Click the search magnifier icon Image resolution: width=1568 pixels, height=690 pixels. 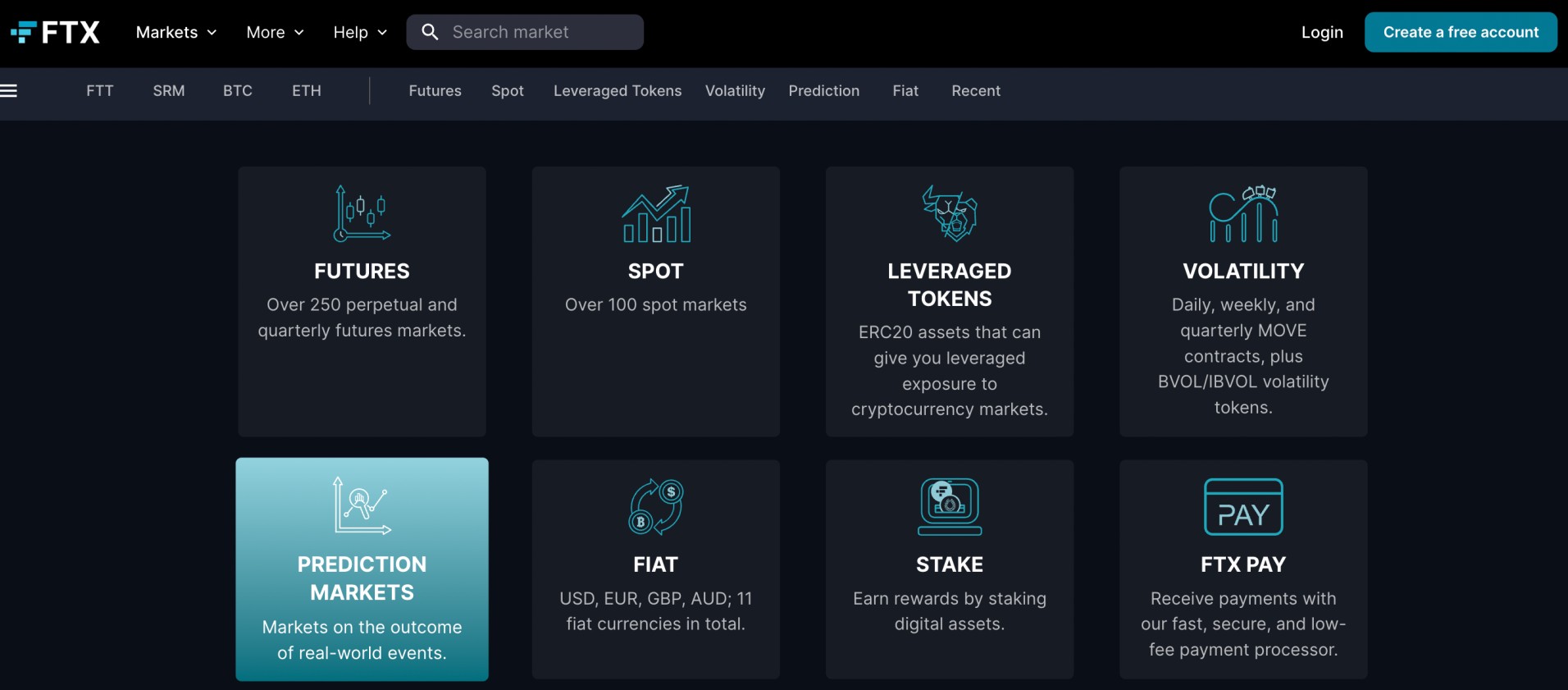point(430,32)
